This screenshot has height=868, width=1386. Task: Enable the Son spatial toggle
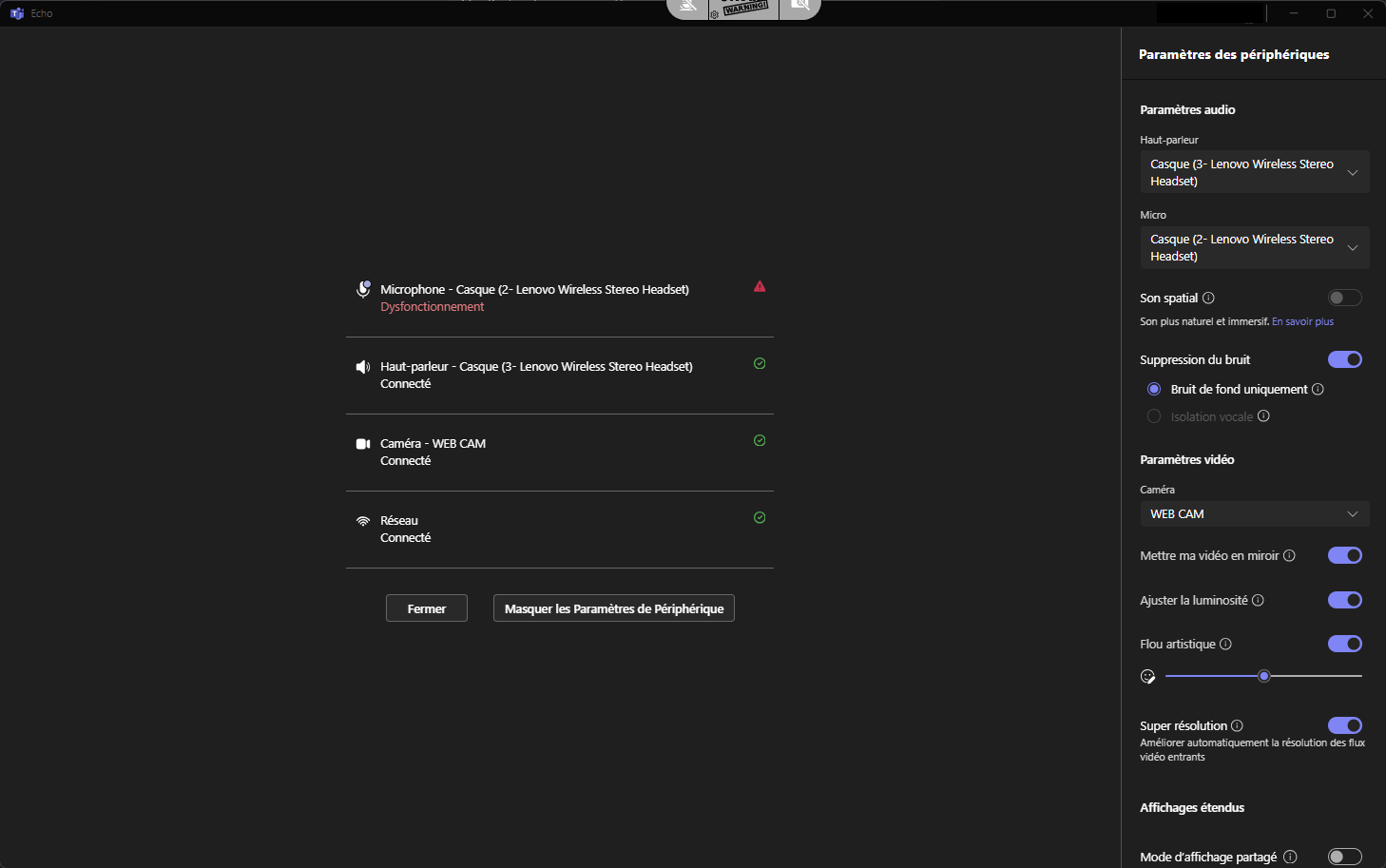pos(1345,298)
